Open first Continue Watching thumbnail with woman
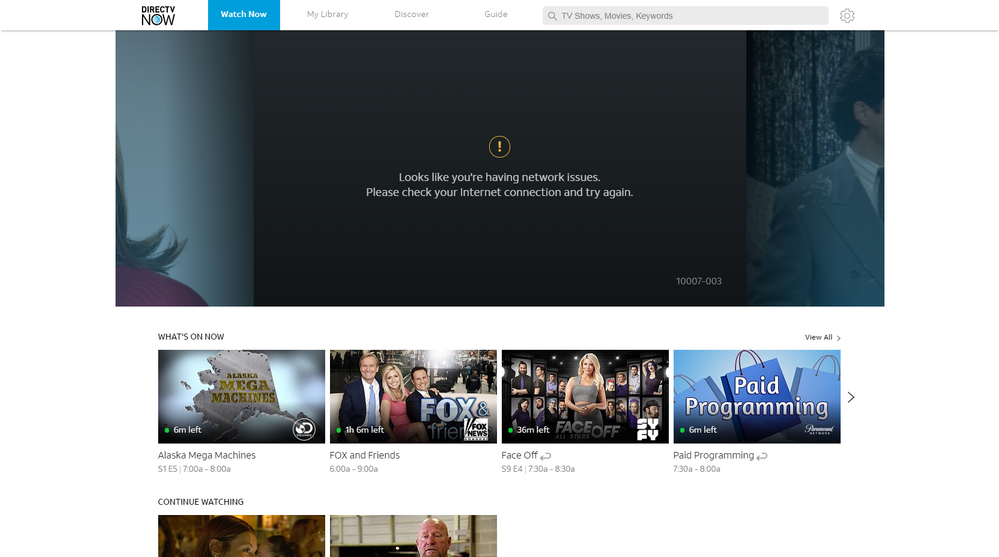The height and width of the screenshot is (557, 999). [241, 536]
